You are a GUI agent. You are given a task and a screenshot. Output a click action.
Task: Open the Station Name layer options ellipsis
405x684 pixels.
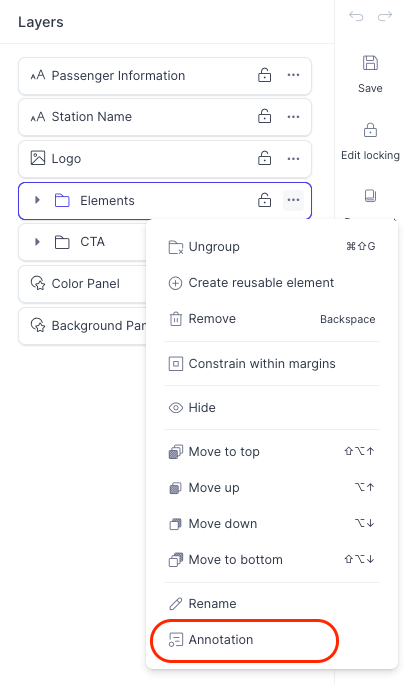(293, 116)
